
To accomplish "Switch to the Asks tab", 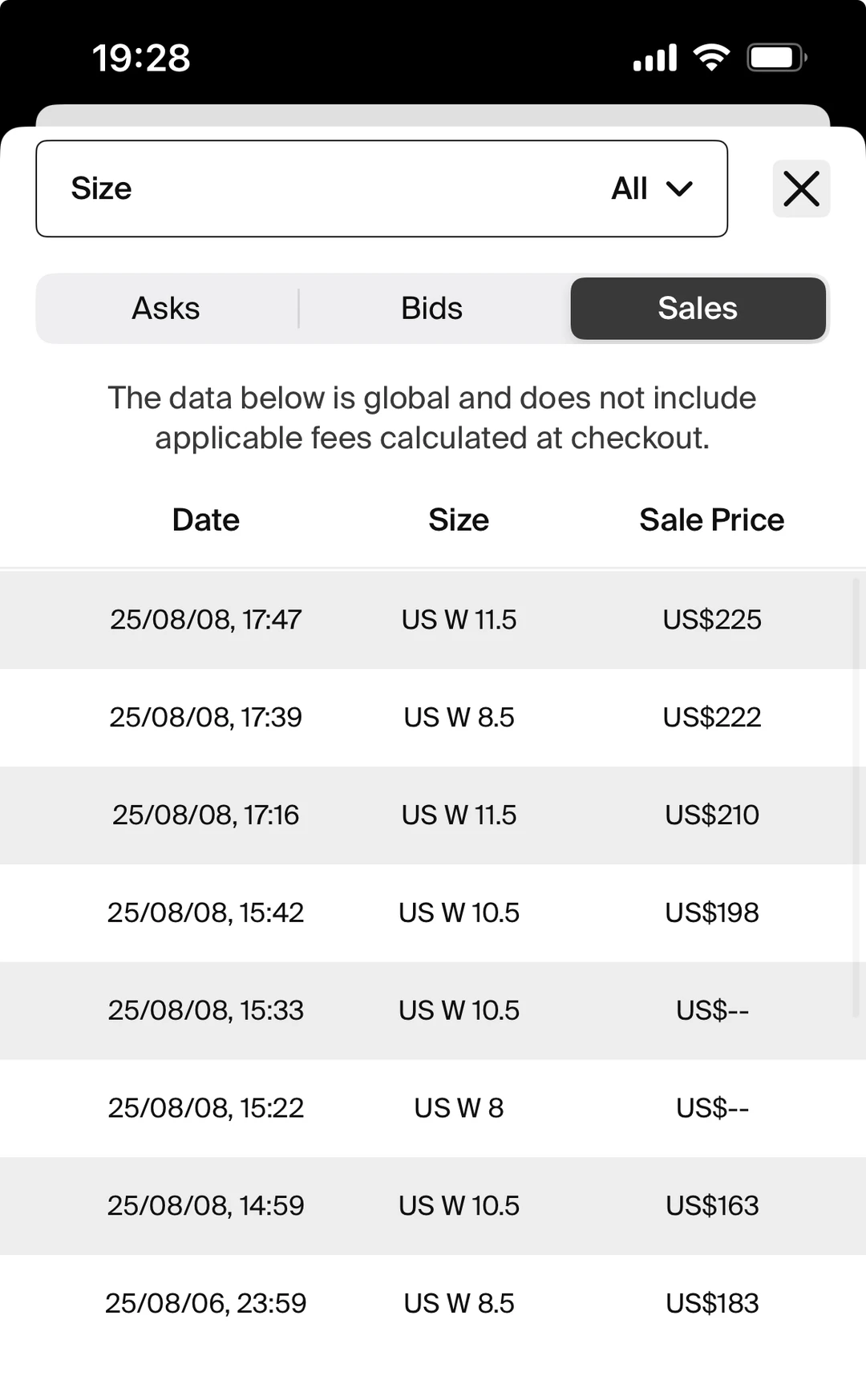I will click(166, 309).
